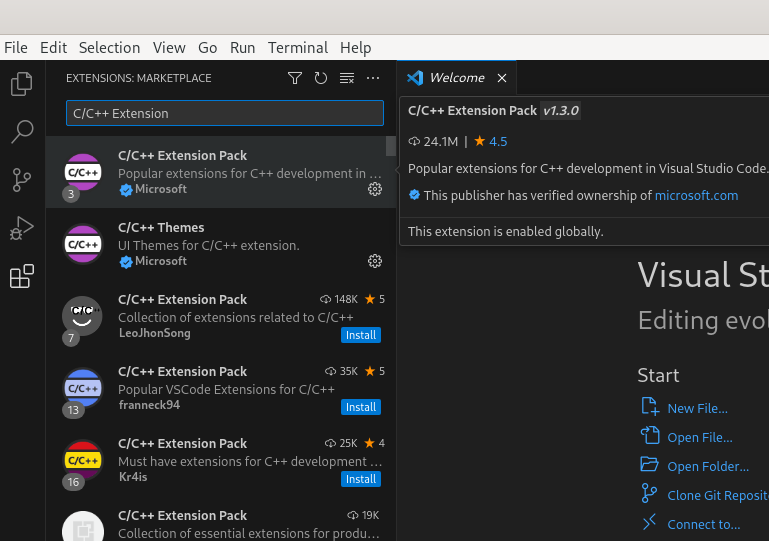Open the Terminal menu
Image resolution: width=769 pixels, height=541 pixels.
[297, 48]
